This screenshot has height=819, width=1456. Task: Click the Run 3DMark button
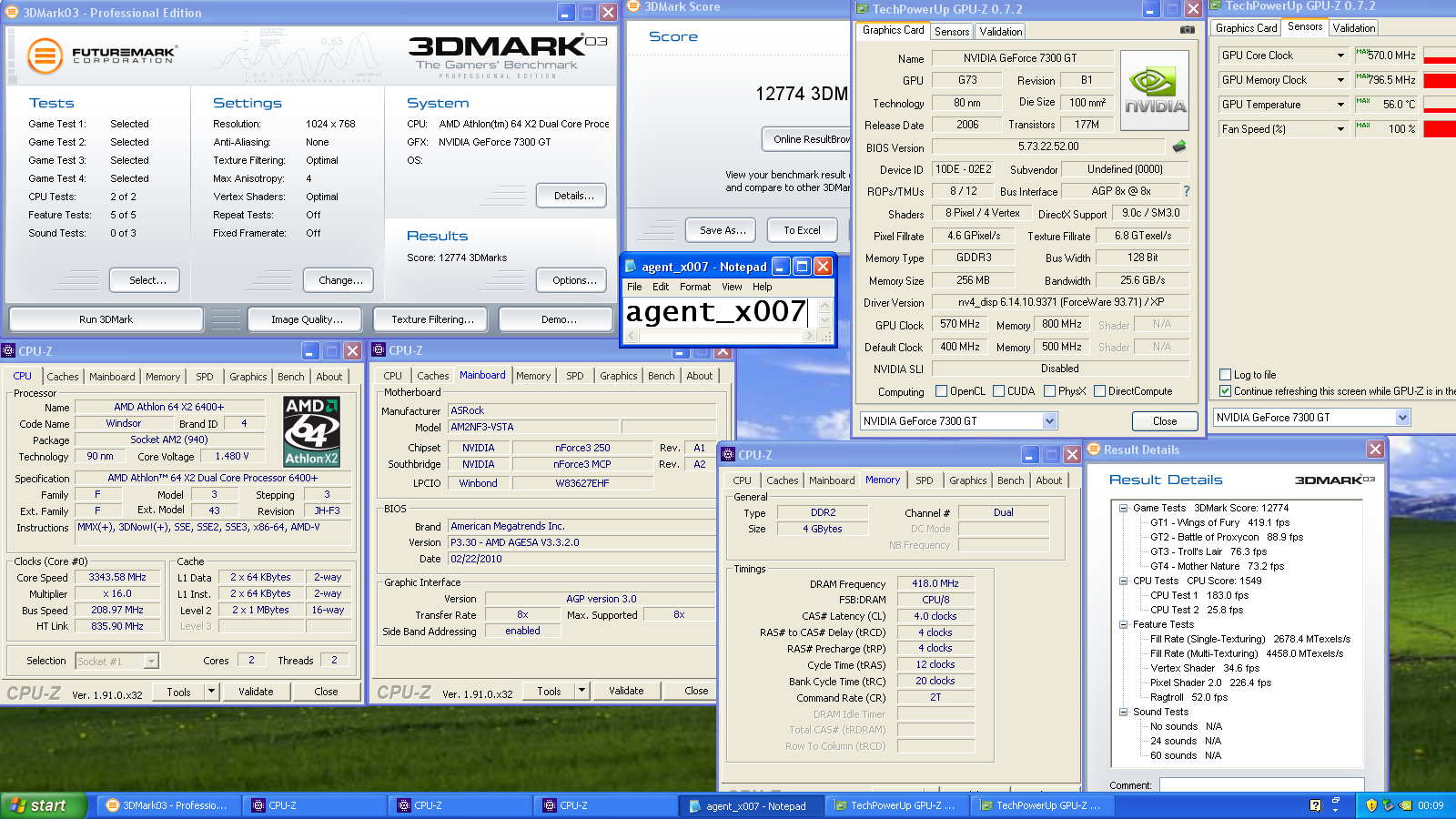coord(106,319)
